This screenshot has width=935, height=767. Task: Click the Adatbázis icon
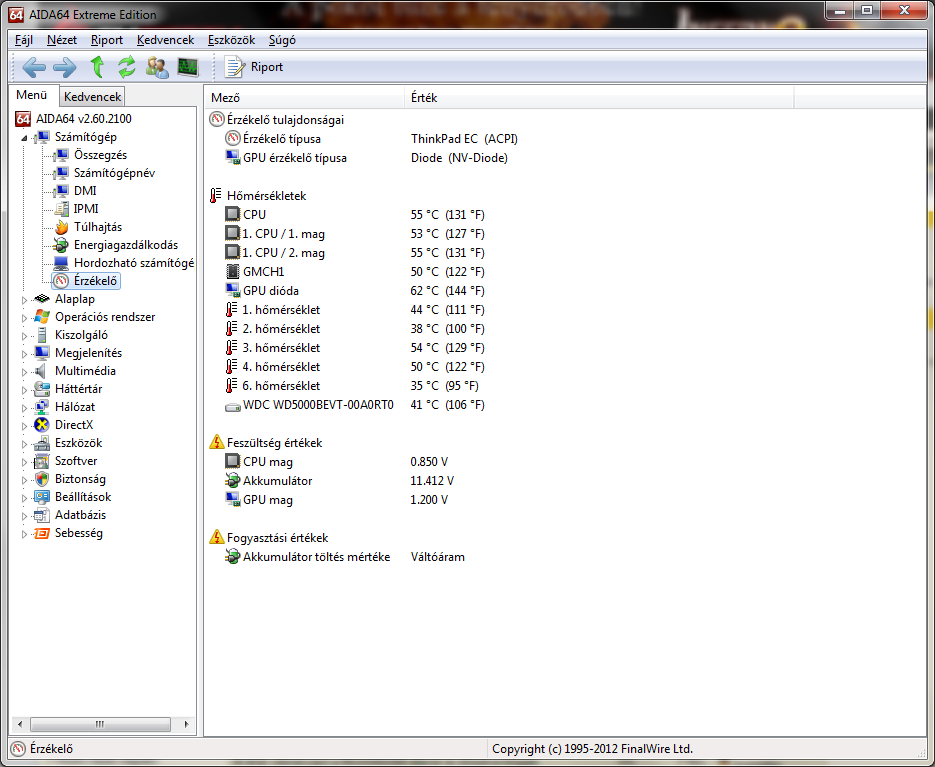(42, 515)
